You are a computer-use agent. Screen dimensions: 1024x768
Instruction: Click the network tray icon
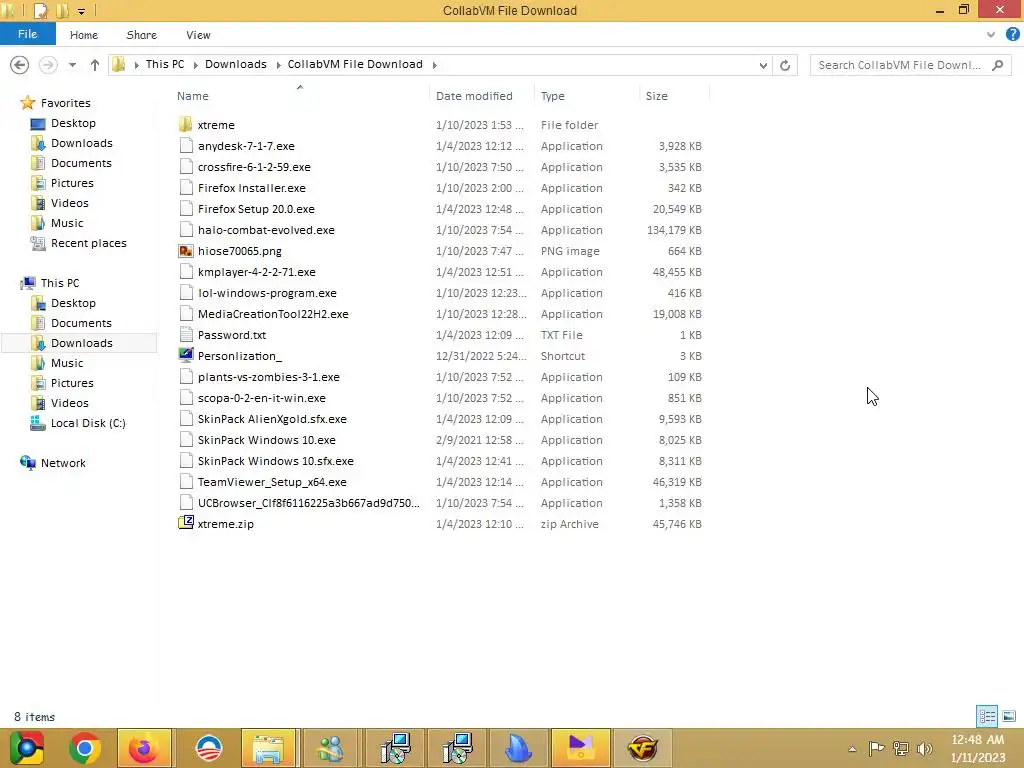click(901, 748)
